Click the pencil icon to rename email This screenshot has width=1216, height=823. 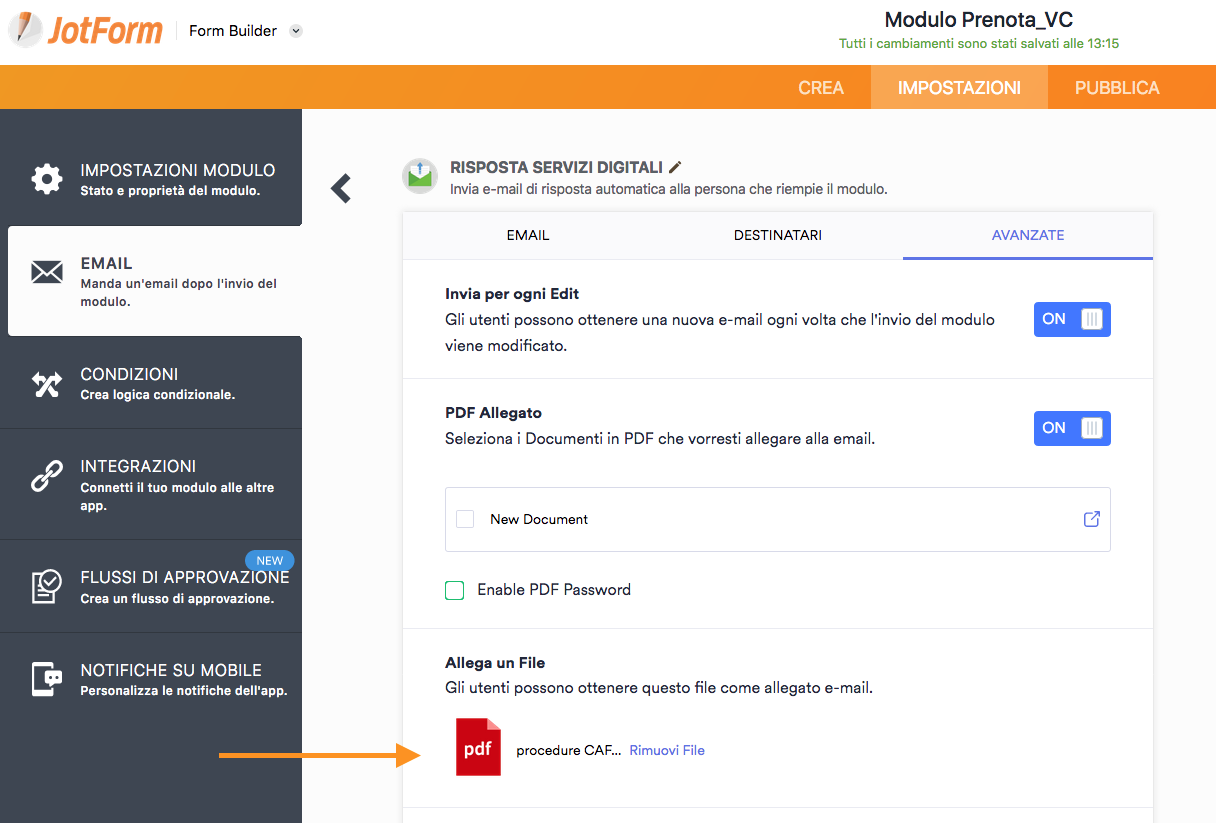(x=676, y=167)
